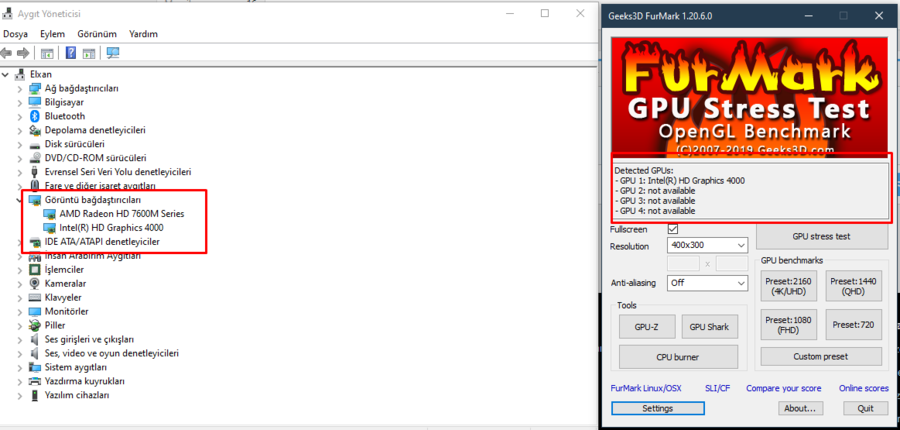900x430 pixels.
Task: Select the Görüntü bağdaştırıcıları display icon
Action: [x=36, y=200]
